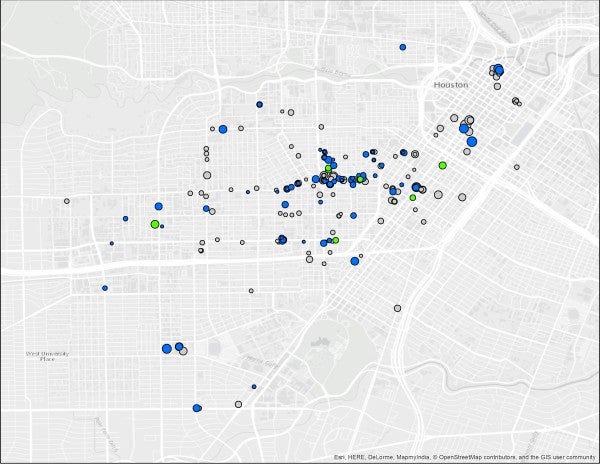
Task: Select the southernmost blue map marker
Action: (197, 408)
